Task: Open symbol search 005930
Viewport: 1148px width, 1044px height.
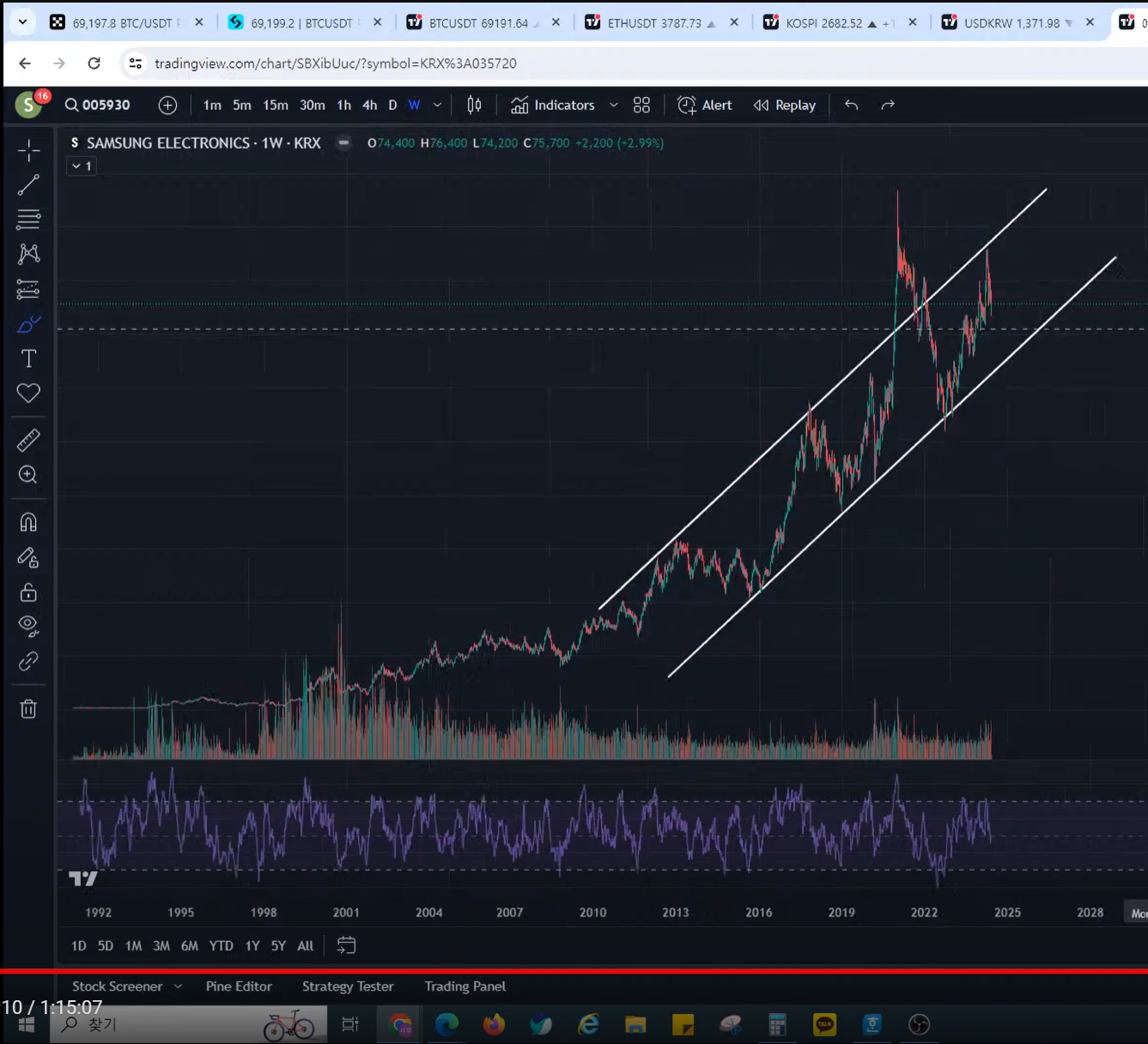Action: [97, 105]
